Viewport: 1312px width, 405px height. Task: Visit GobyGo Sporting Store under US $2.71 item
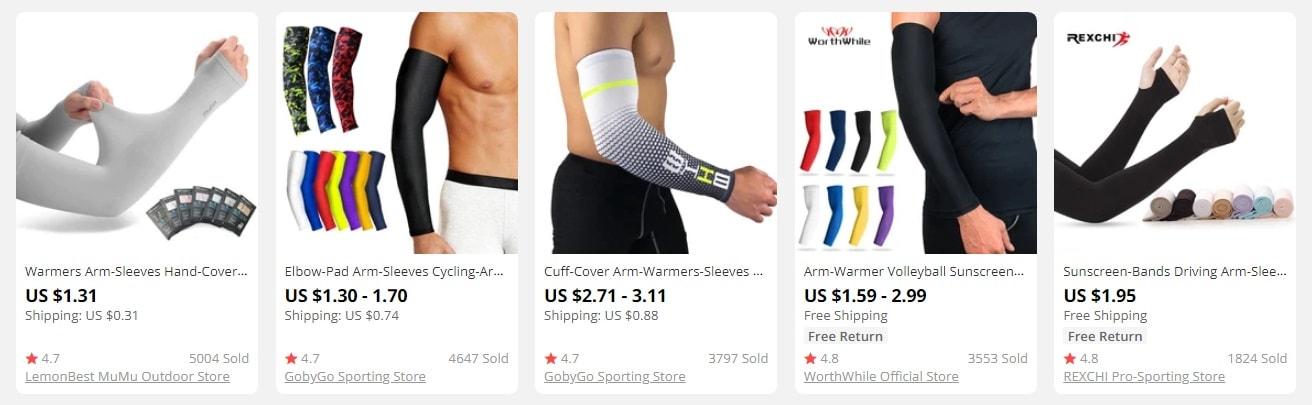pyautogui.click(x=615, y=377)
